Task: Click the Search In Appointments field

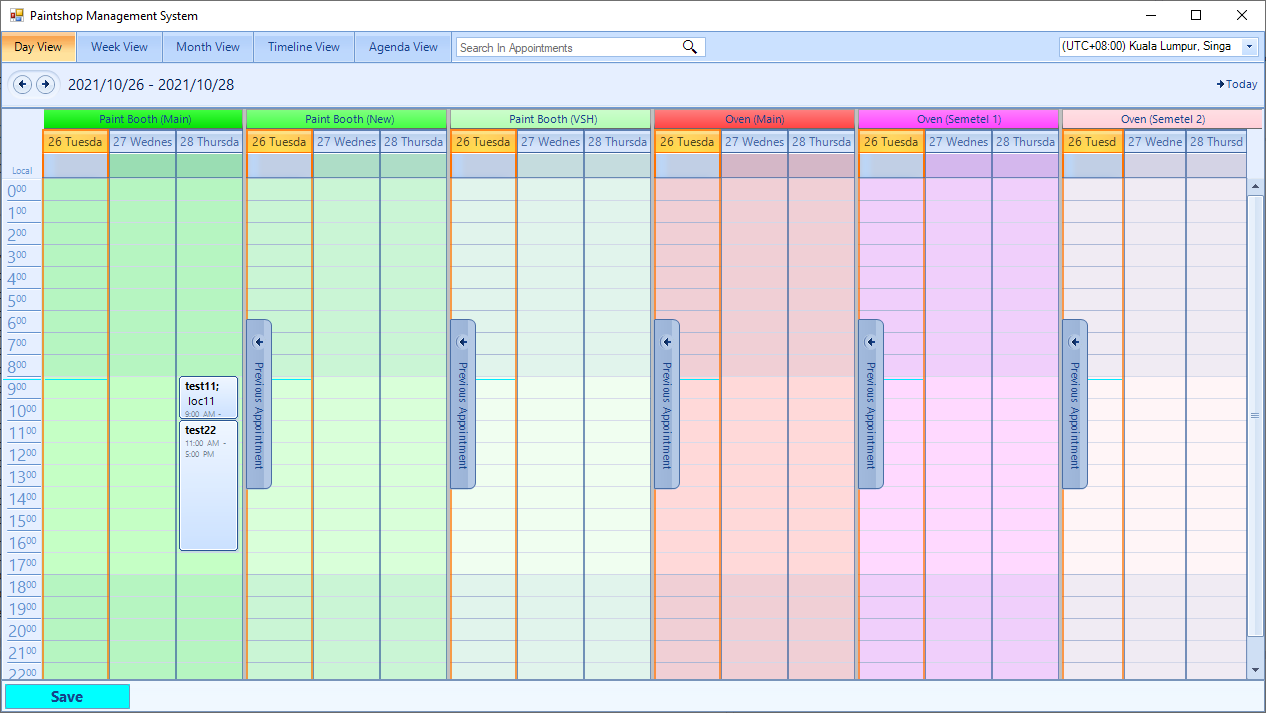Action: tap(580, 47)
